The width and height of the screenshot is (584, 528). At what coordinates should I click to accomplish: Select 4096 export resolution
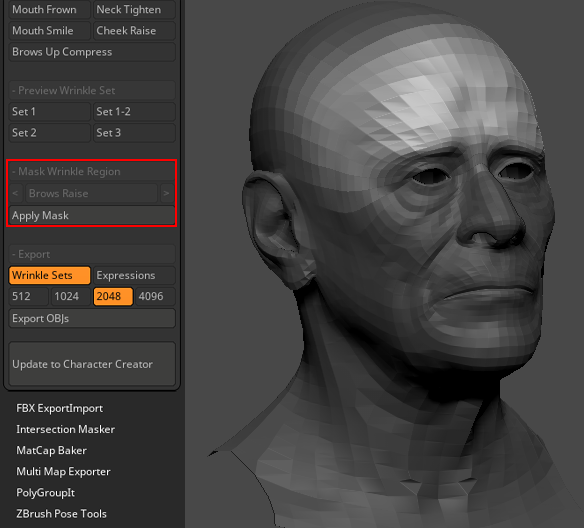155,296
